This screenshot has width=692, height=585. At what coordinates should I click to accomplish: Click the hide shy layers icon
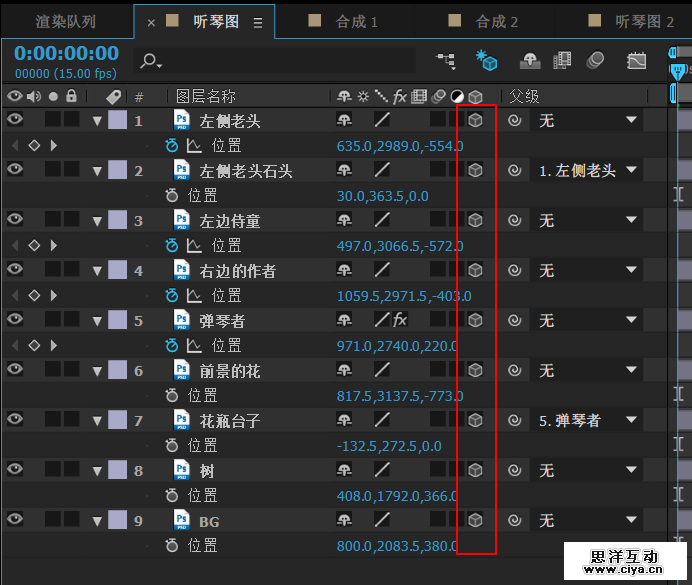click(529, 61)
